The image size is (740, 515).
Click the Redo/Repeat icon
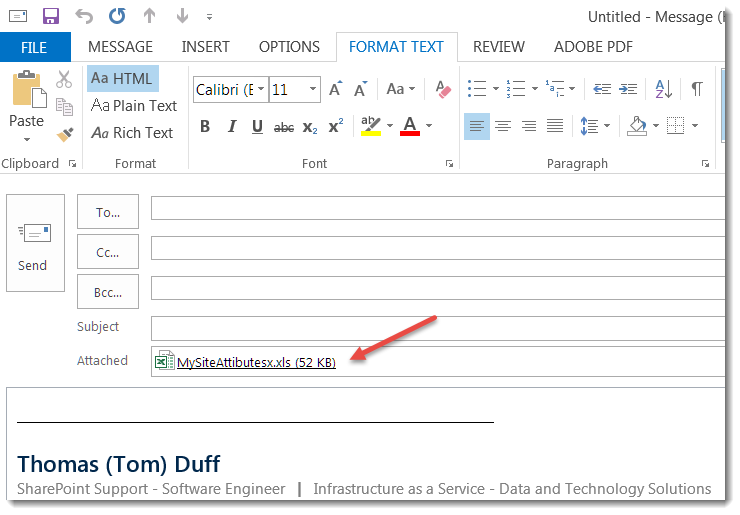tap(117, 16)
